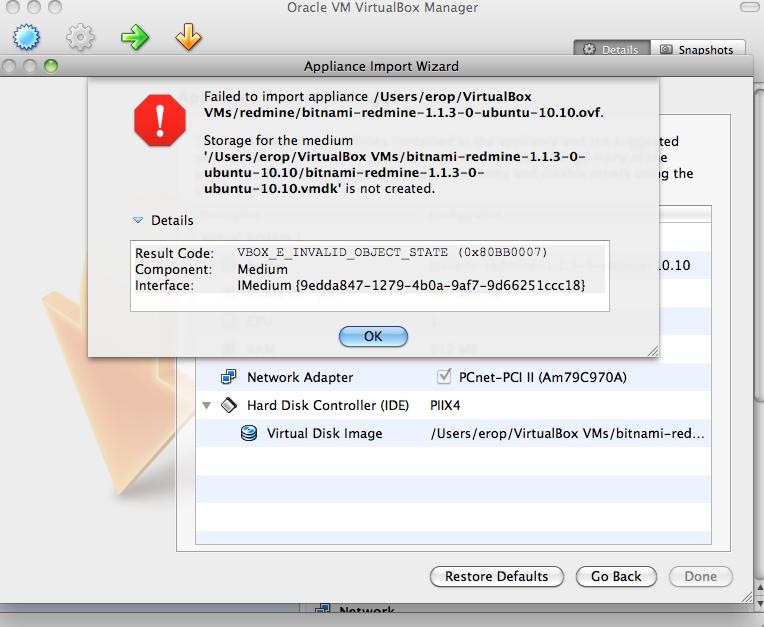Select the PIIX4 controller value

click(445, 405)
